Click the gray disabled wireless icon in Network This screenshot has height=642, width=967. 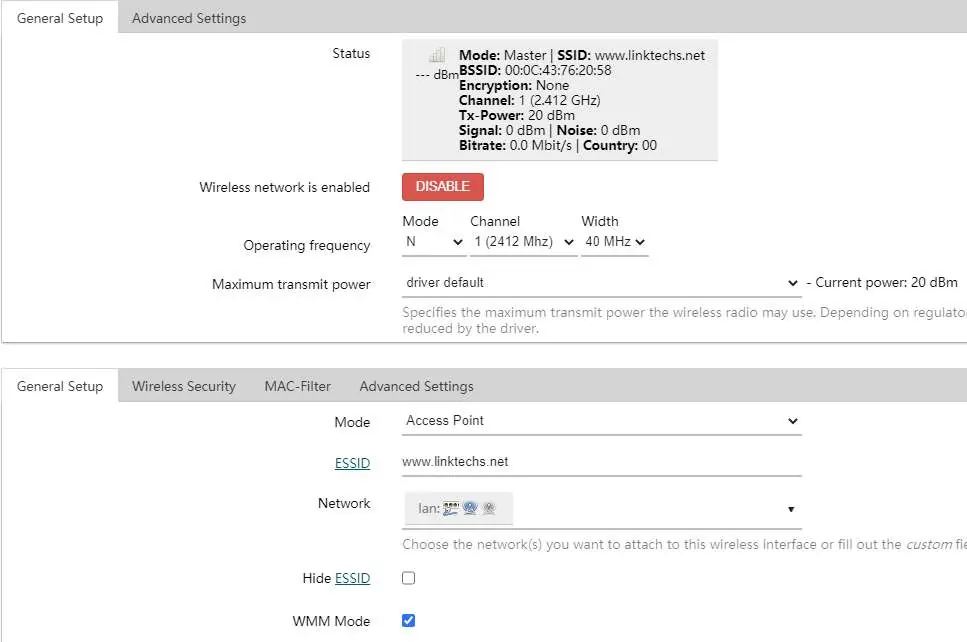coord(489,508)
